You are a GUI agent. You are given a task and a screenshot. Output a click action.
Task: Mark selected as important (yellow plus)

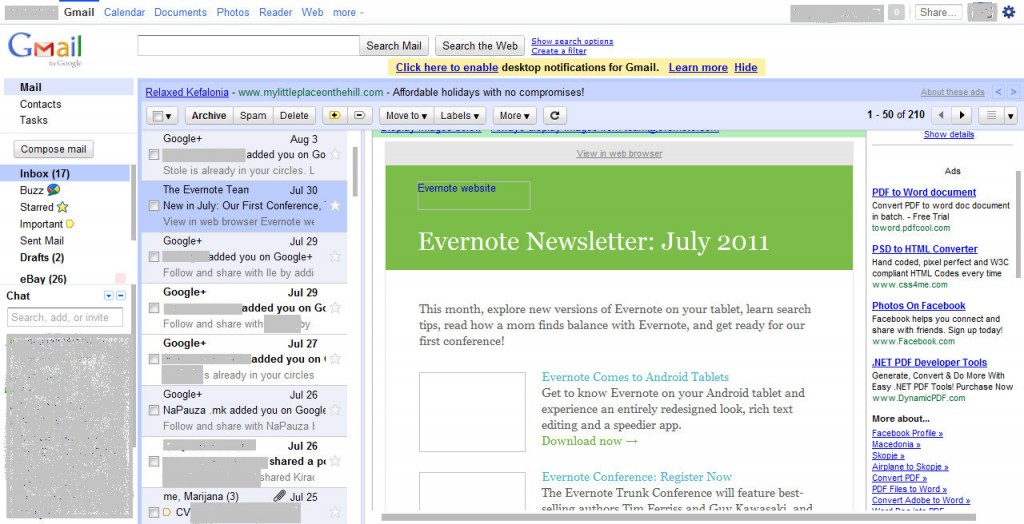[335, 116]
